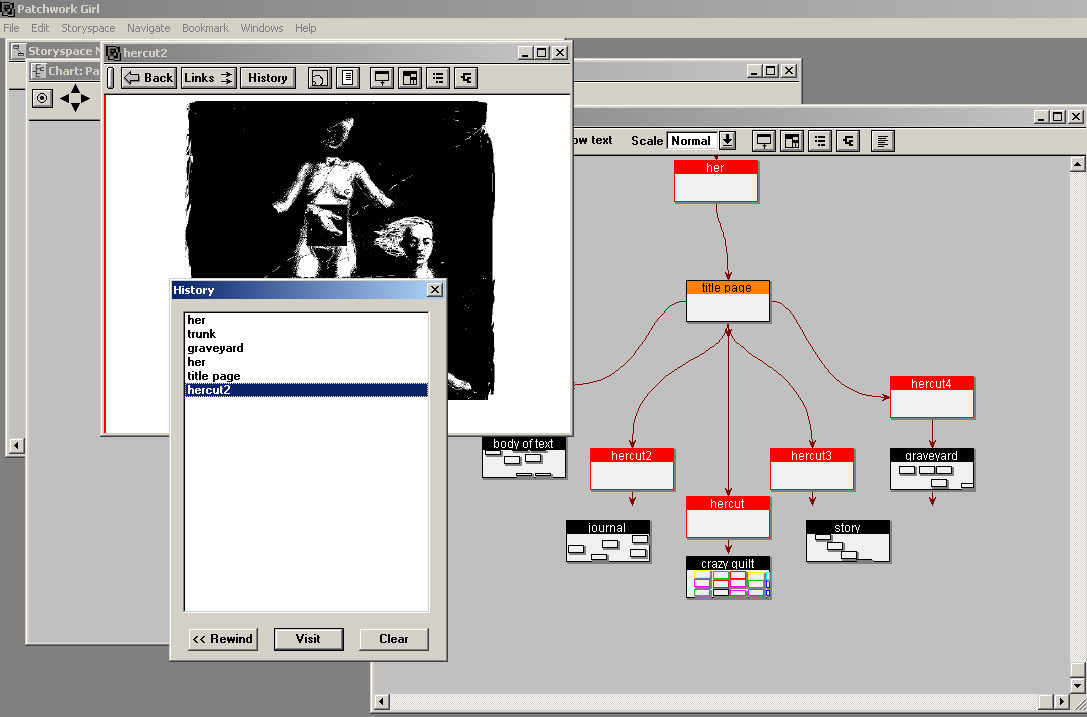
Task: Open the Windows menu
Action: [261, 28]
